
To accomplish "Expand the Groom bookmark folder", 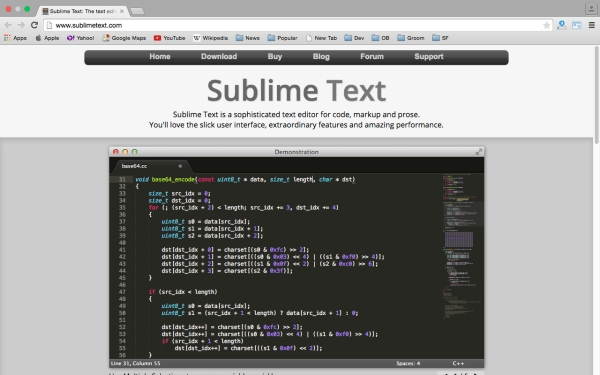I will coord(411,38).
